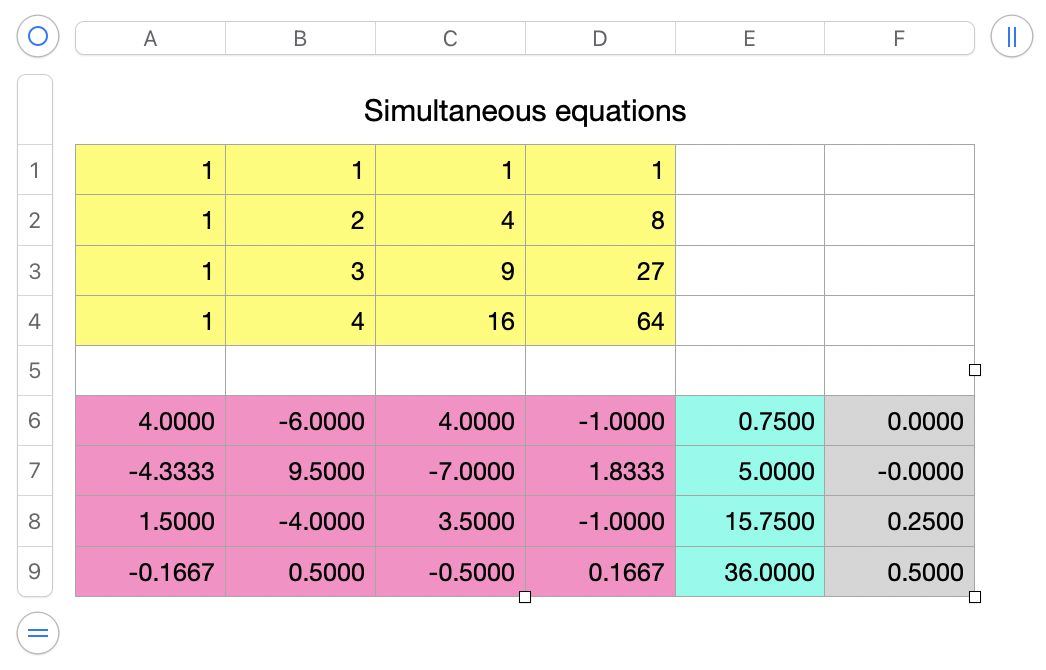Click the add columns handle icon
1046x670 pixels.
coord(1011,36)
